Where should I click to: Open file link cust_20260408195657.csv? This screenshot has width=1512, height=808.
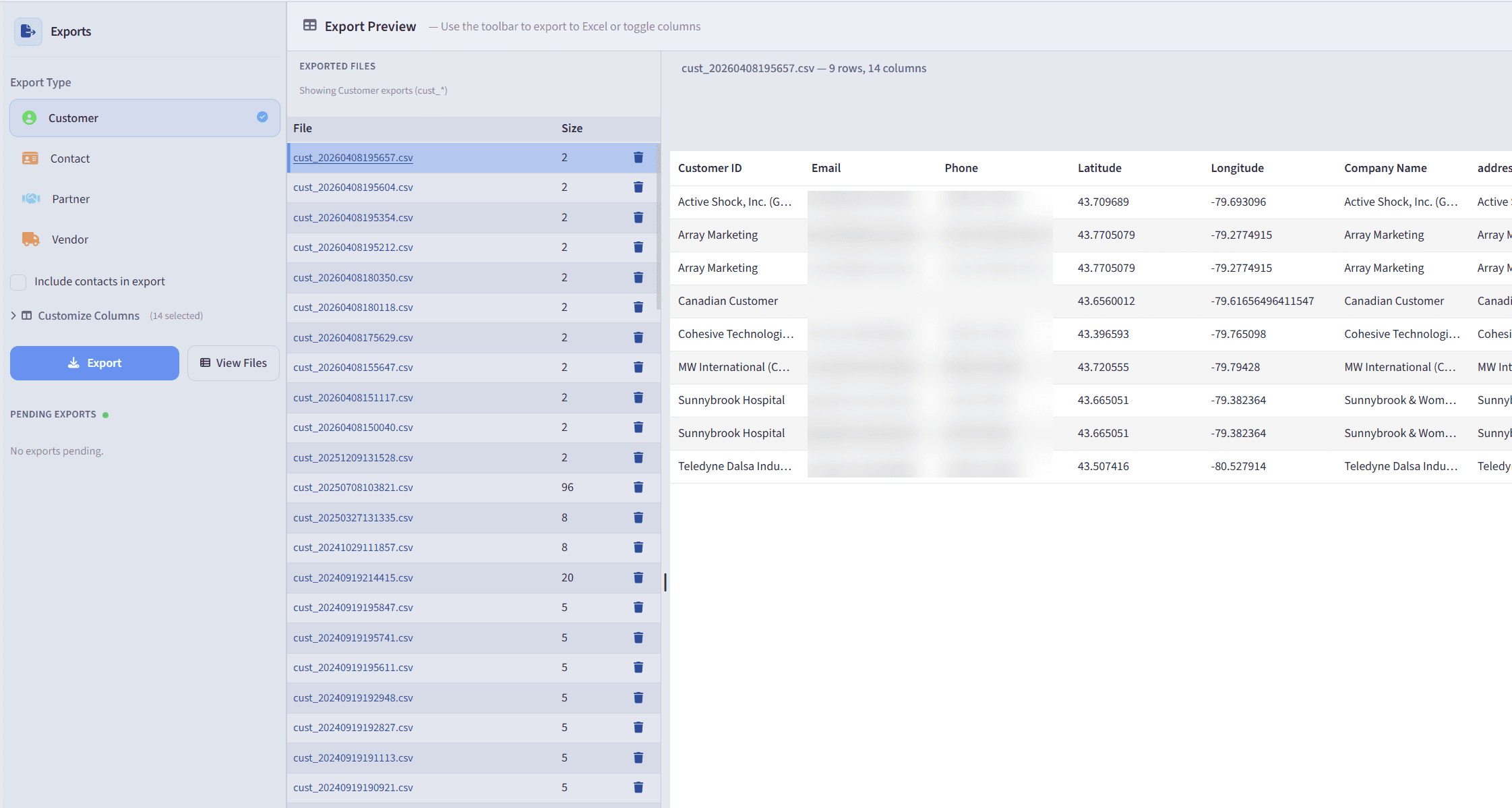point(353,157)
